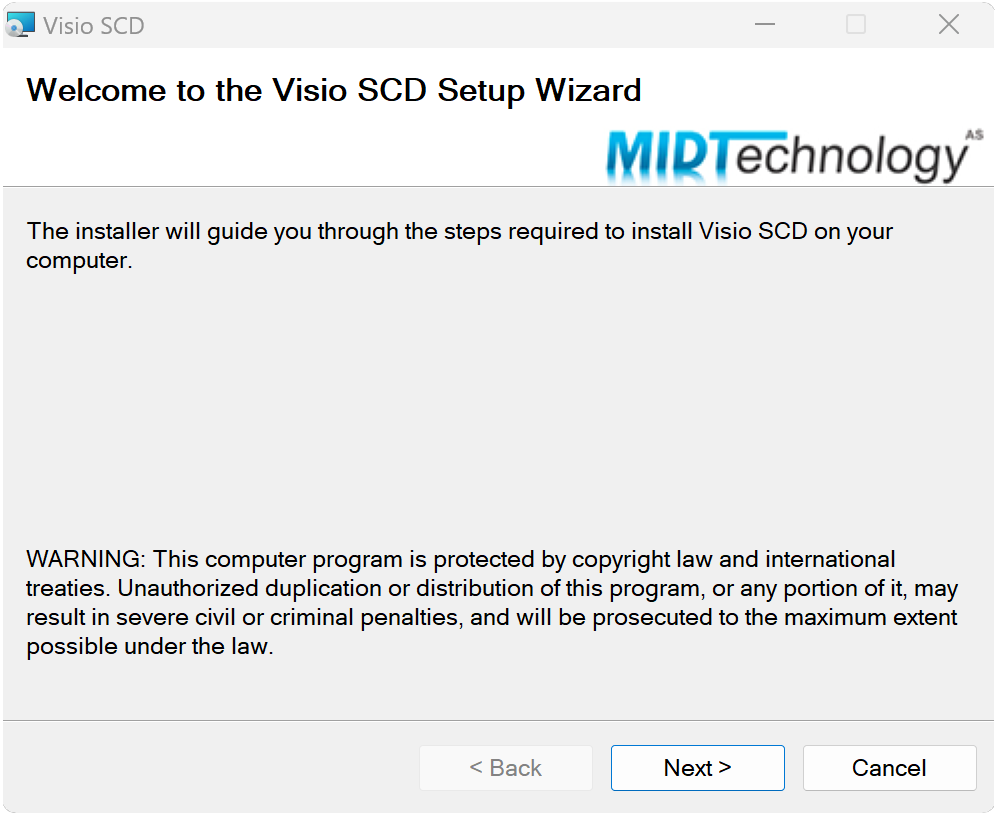The width and height of the screenshot is (998, 814).
Task: Click the empty footer area left of Back
Action: (x=210, y=768)
